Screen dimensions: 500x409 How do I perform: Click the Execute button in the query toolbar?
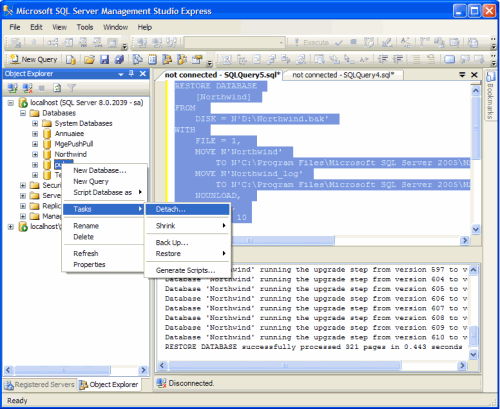point(311,42)
